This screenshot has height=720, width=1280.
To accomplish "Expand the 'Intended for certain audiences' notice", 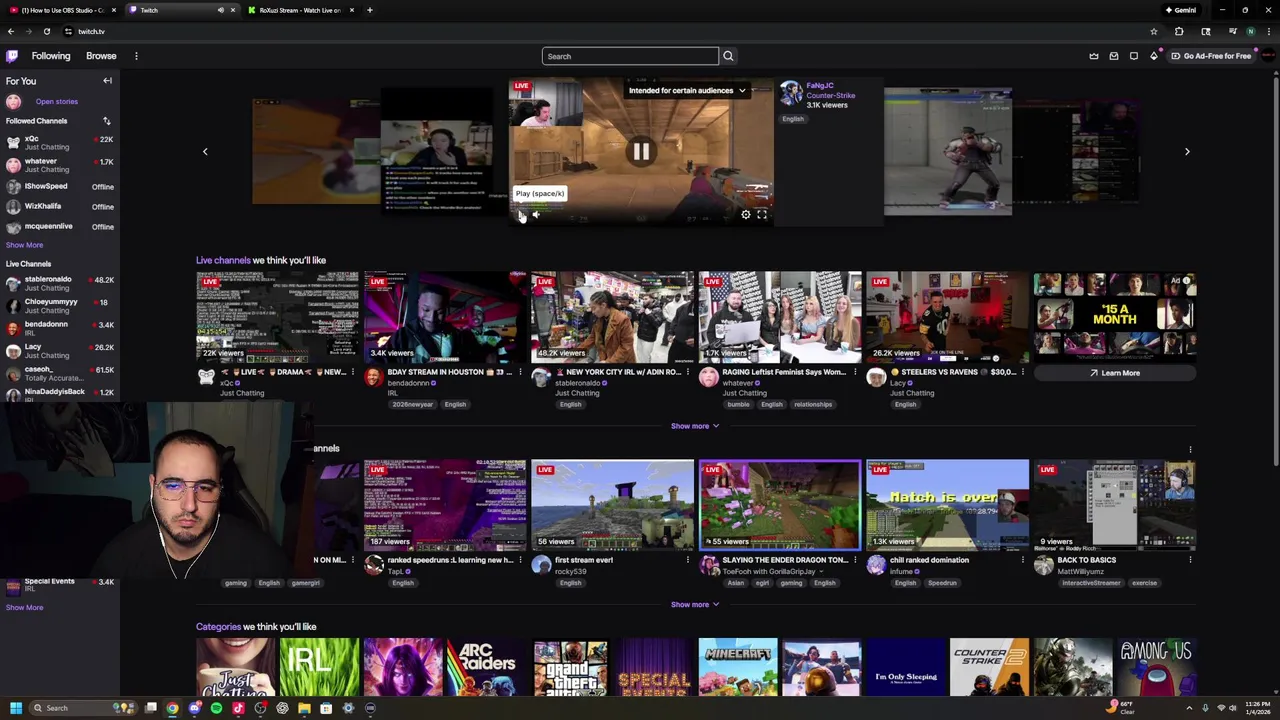I will (688, 90).
